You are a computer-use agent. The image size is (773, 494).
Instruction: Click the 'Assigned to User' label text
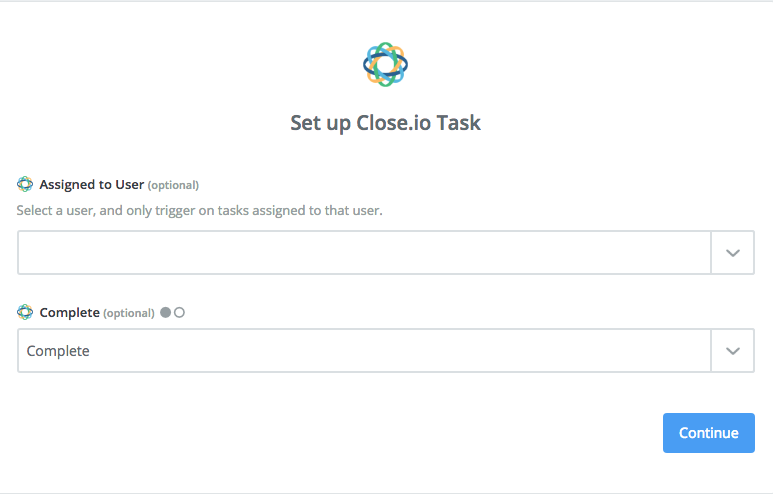[x=92, y=184]
